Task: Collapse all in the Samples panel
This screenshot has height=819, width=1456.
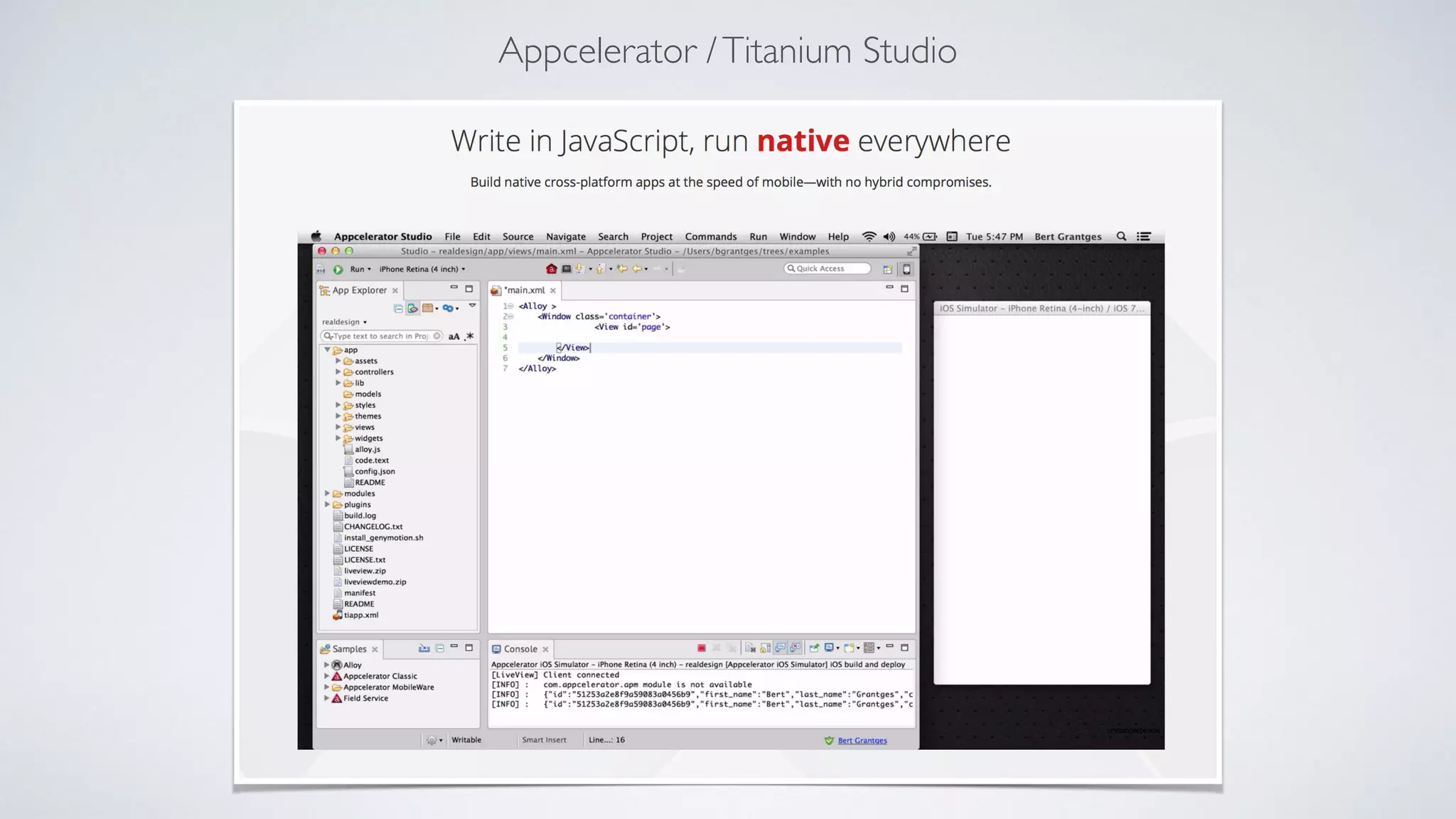Action: pos(439,648)
